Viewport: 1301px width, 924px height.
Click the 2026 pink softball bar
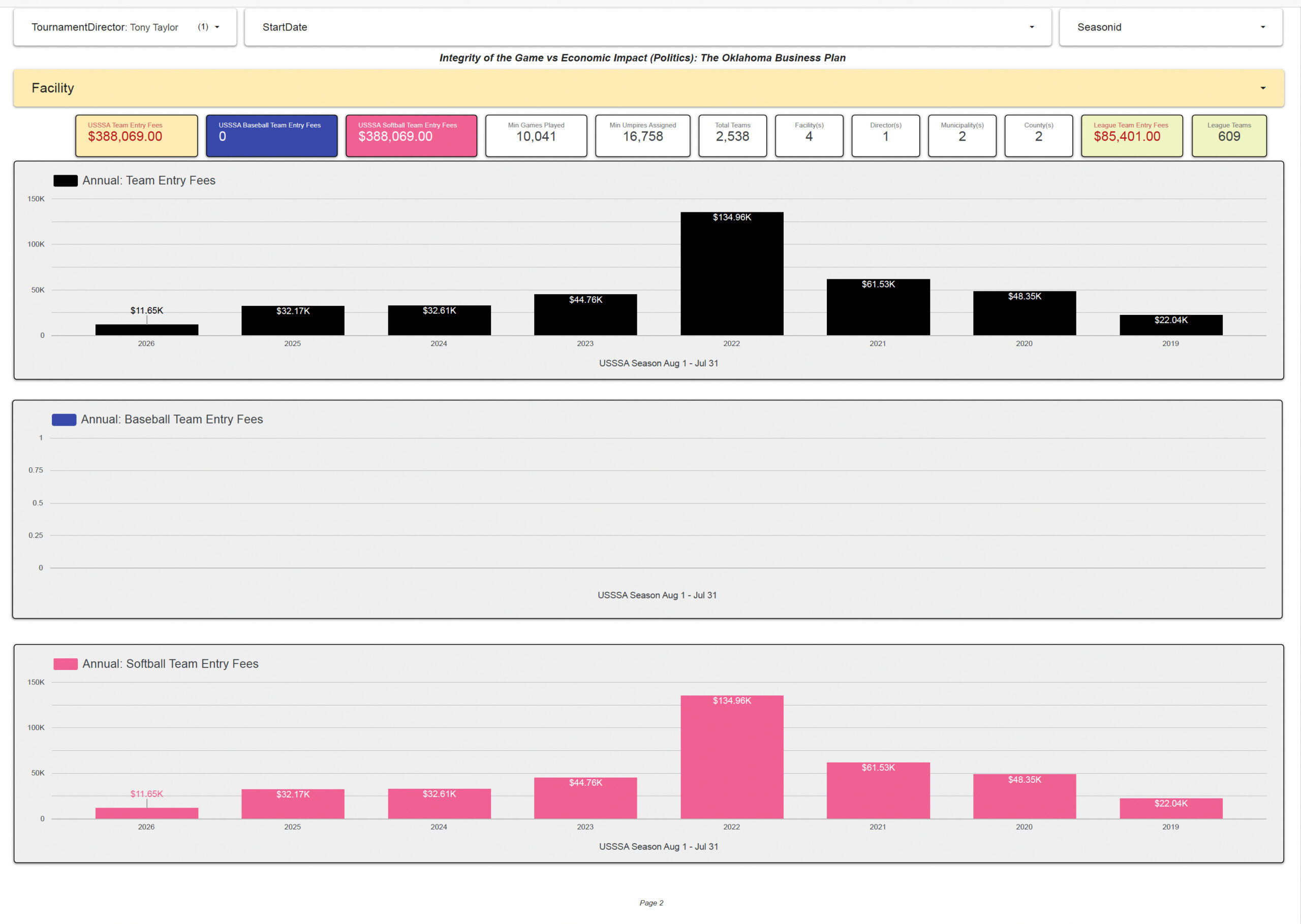click(x=146, y=813)
